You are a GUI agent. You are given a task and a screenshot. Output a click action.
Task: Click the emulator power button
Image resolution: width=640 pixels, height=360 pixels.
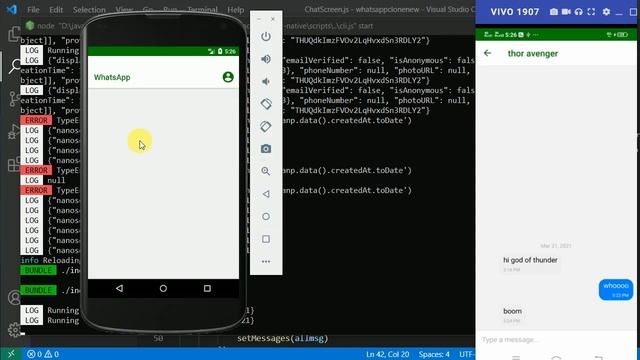point(266,36)
